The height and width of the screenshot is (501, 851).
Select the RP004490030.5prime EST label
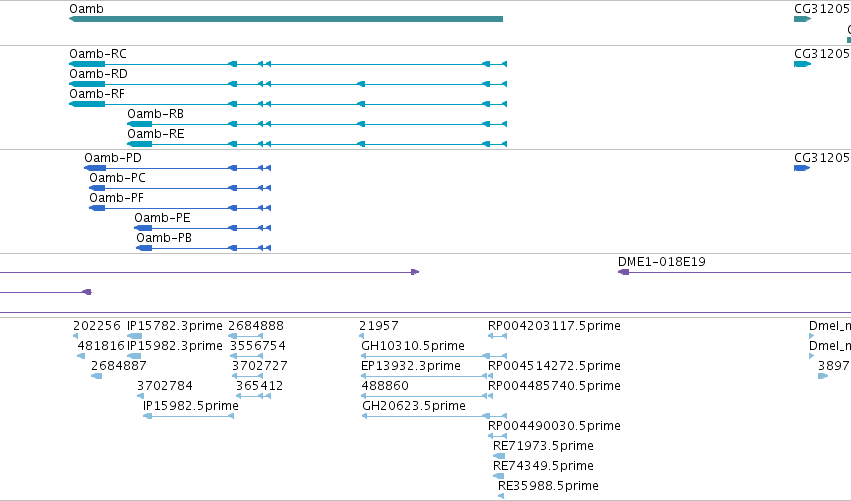554,426
